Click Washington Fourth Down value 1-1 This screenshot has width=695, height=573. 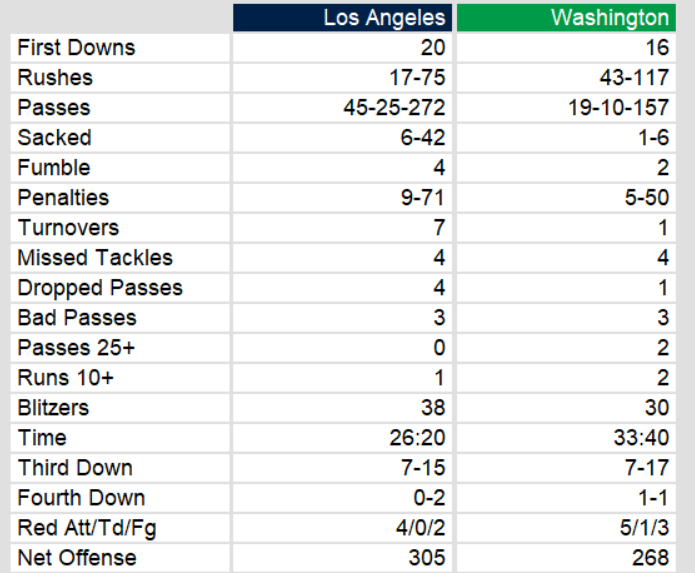point(654,498)
